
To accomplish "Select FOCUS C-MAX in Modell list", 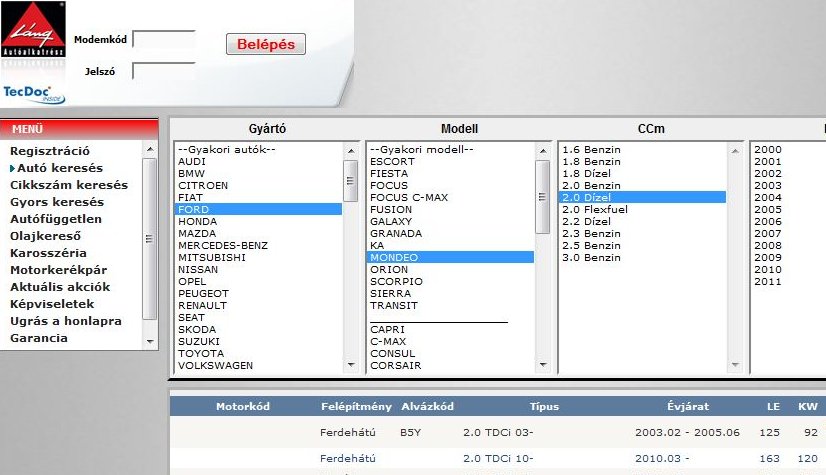I will pos(450,197).
